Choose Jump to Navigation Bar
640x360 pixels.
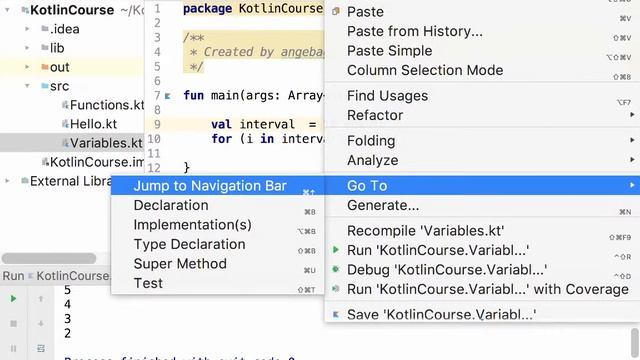pyautogui.click(x=218, y=186)
